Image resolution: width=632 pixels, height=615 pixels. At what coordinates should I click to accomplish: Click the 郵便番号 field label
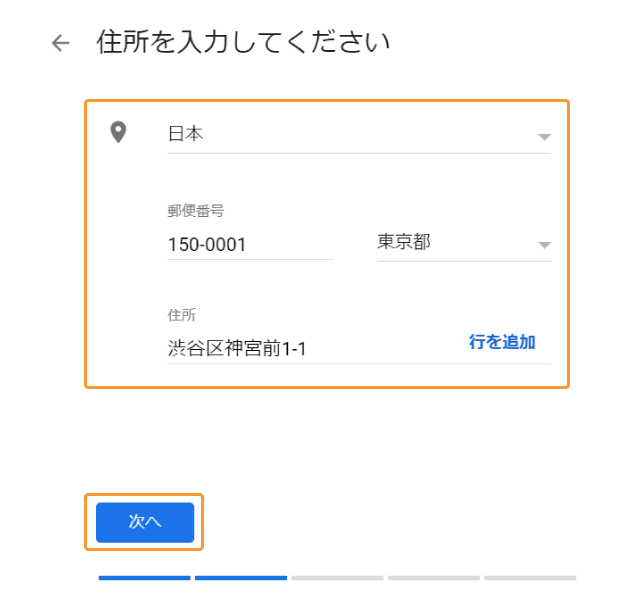point(195,210)
